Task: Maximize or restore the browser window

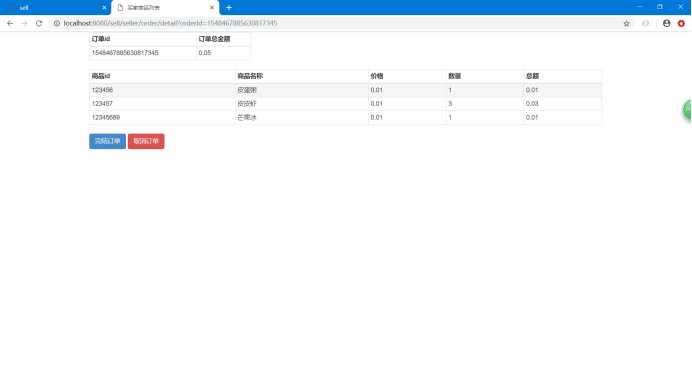Action: (660, 7)
